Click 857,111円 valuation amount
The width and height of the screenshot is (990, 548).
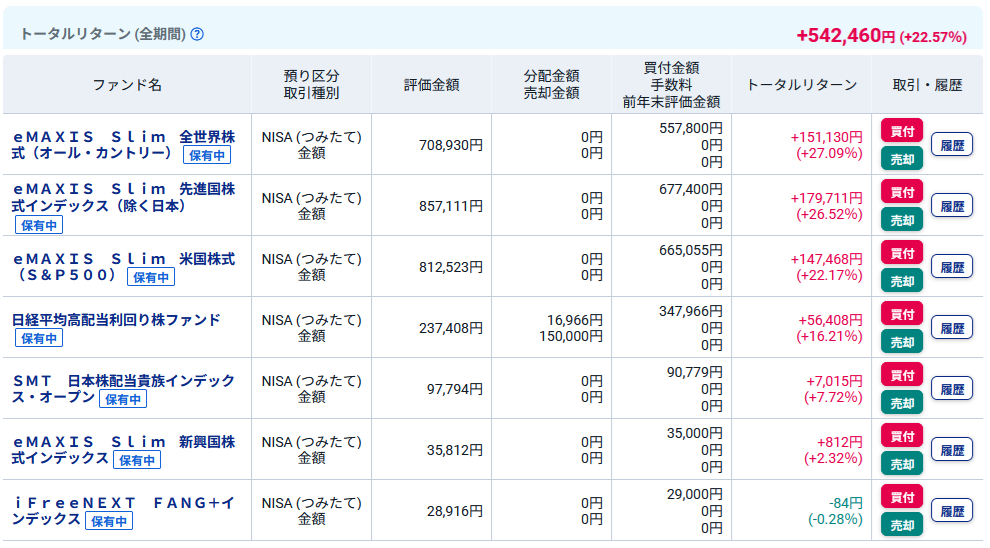pyautogui.click(x=451, y=206)
